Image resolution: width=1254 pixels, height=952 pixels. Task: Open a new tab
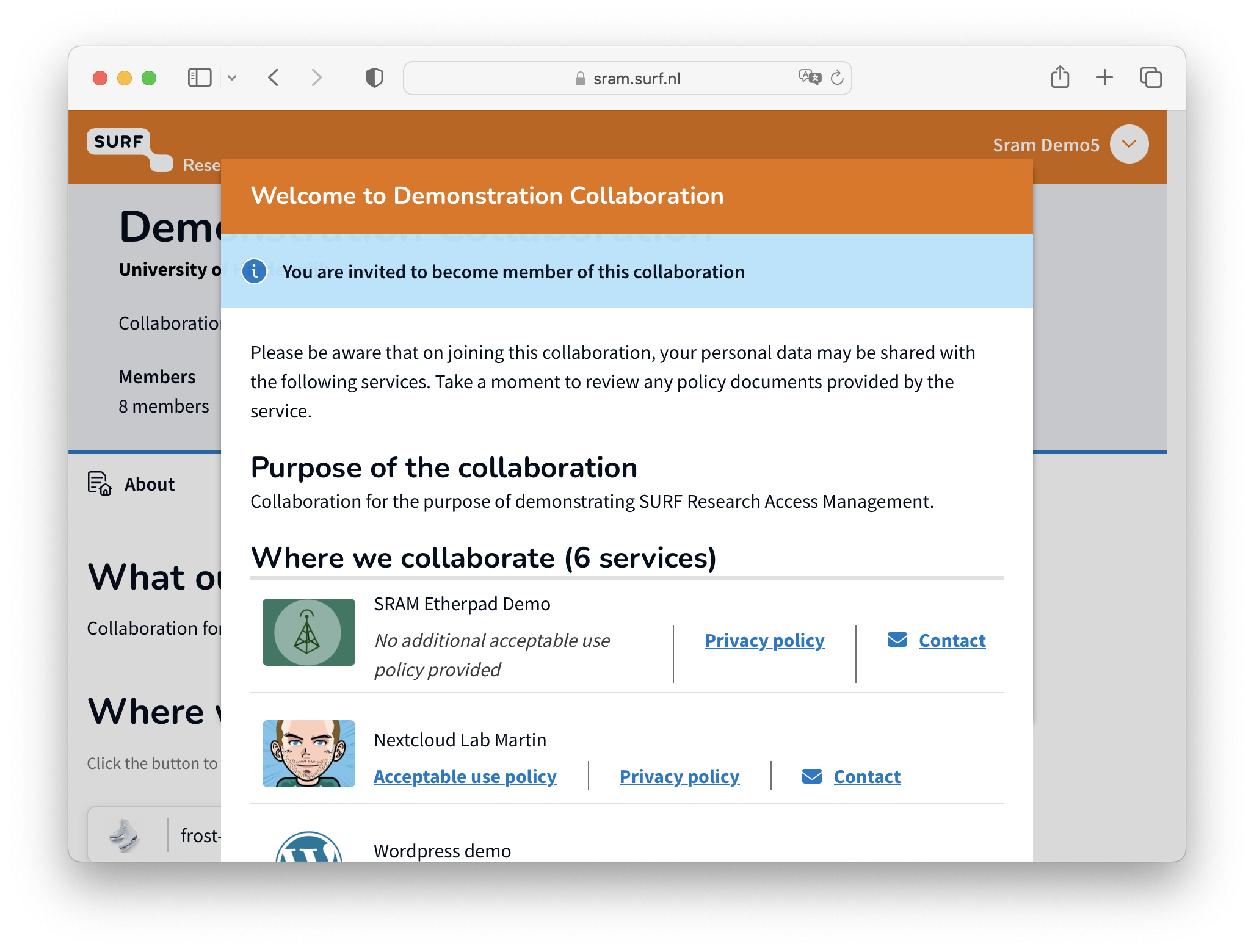pos(1104,78)
